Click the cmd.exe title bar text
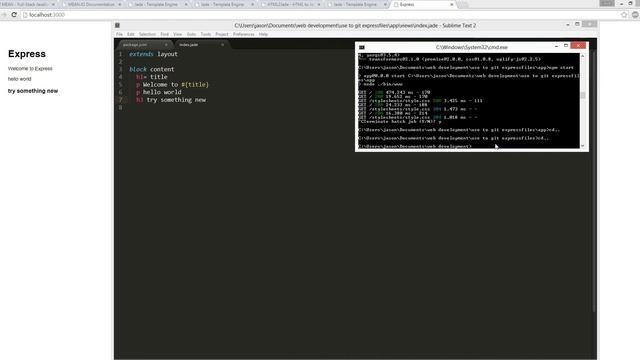The width and height of the screenshot is (640, 360). click(471, 47)
